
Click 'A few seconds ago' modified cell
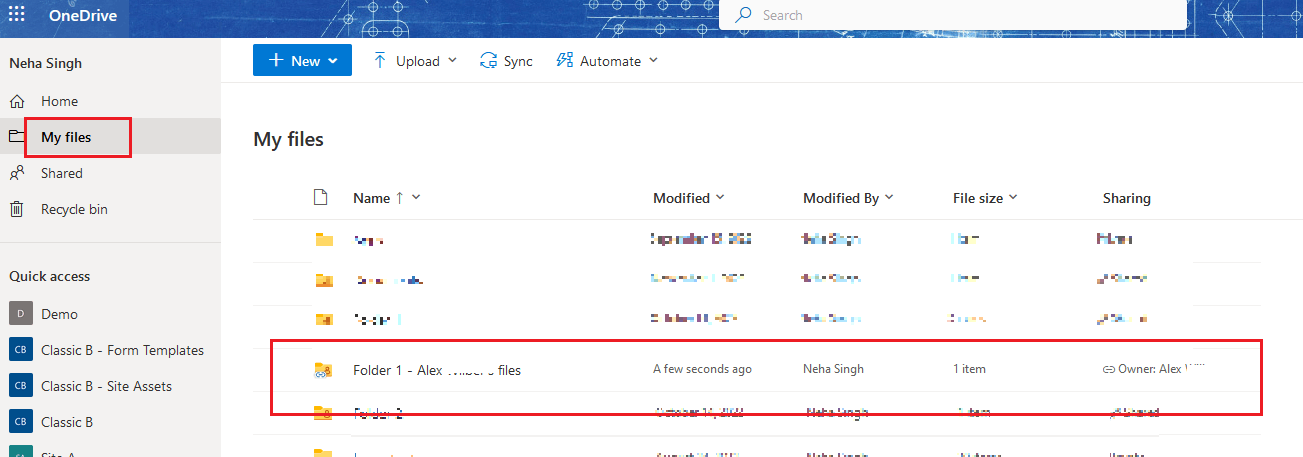[x=702, y=369]
